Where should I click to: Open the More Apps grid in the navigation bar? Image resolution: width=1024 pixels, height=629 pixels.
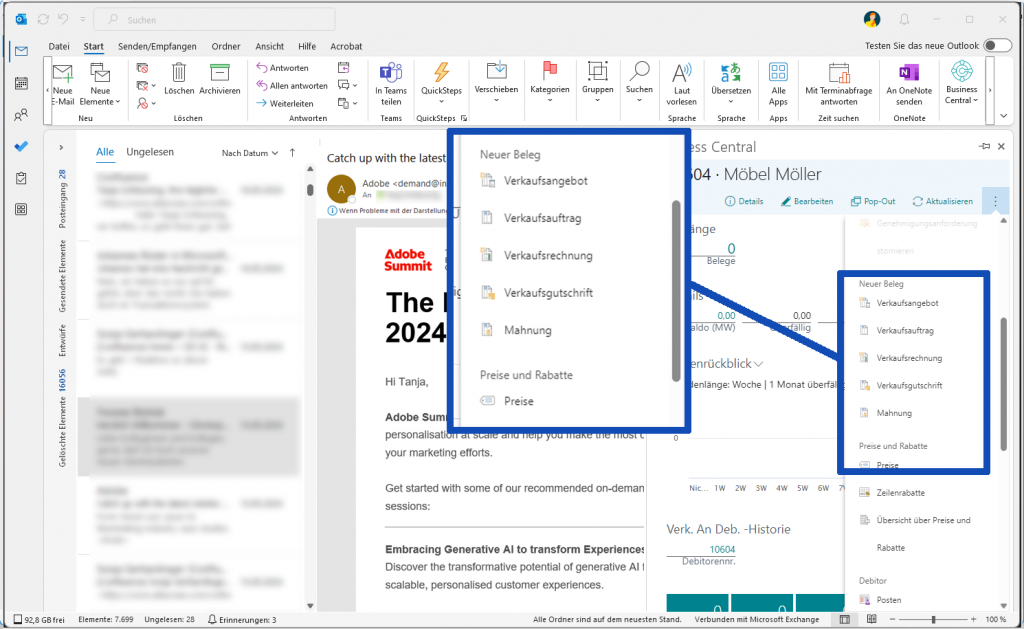click(x=22, y=209)
